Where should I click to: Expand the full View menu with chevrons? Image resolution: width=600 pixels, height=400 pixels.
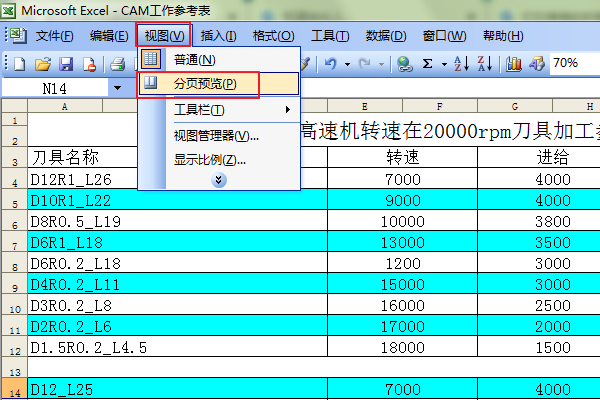pos(218,180)
